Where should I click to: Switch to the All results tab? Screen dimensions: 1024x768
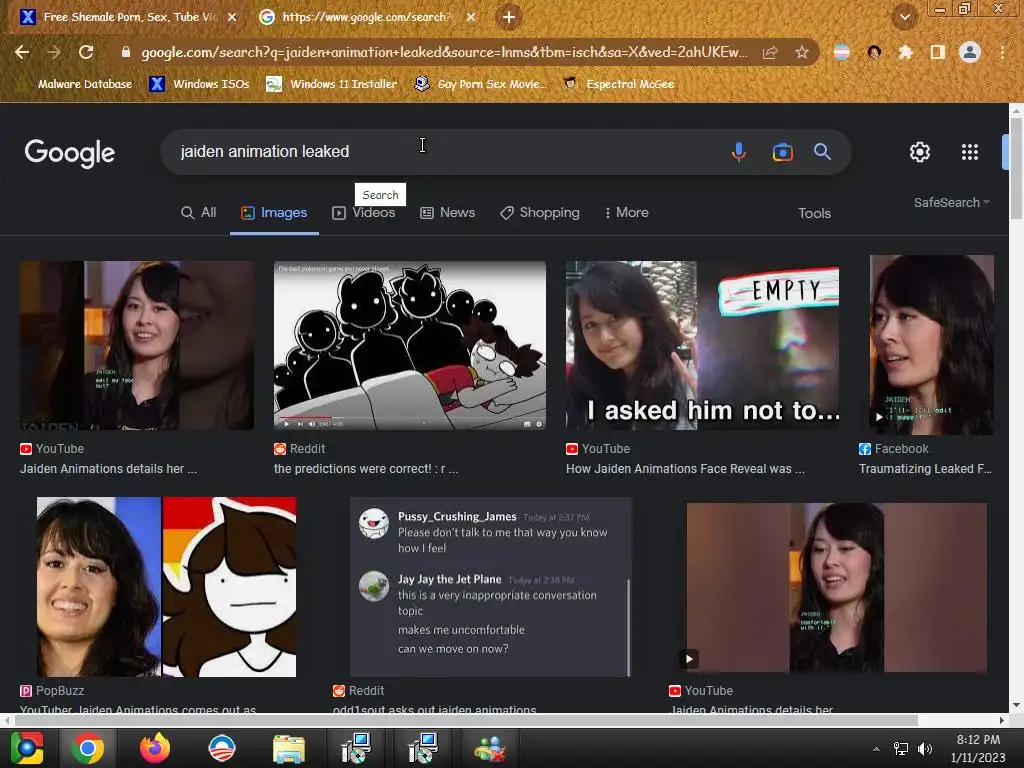click(199, 213)
